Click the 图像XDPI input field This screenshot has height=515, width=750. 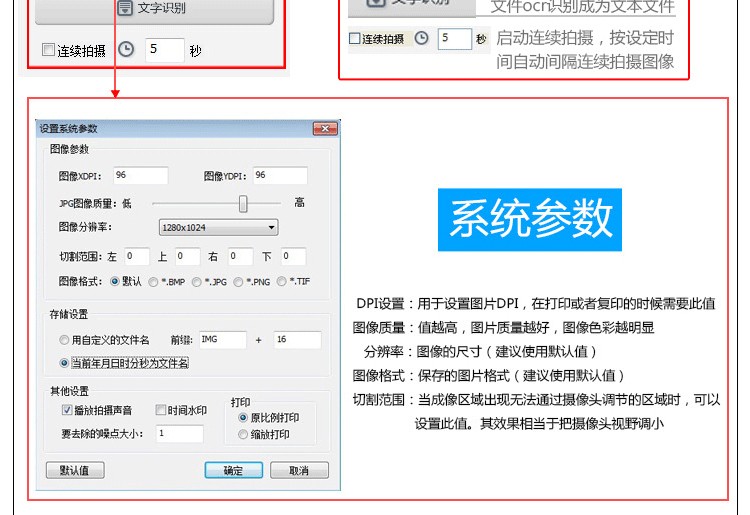pos(140,176)
